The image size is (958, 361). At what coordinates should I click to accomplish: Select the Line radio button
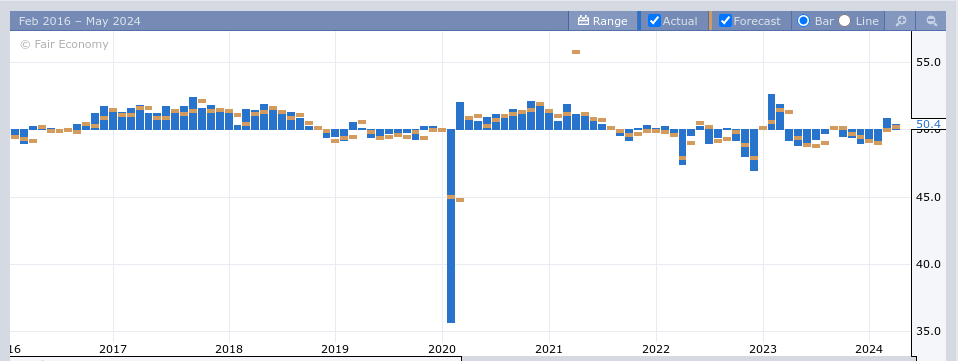[x=844, y=21]
